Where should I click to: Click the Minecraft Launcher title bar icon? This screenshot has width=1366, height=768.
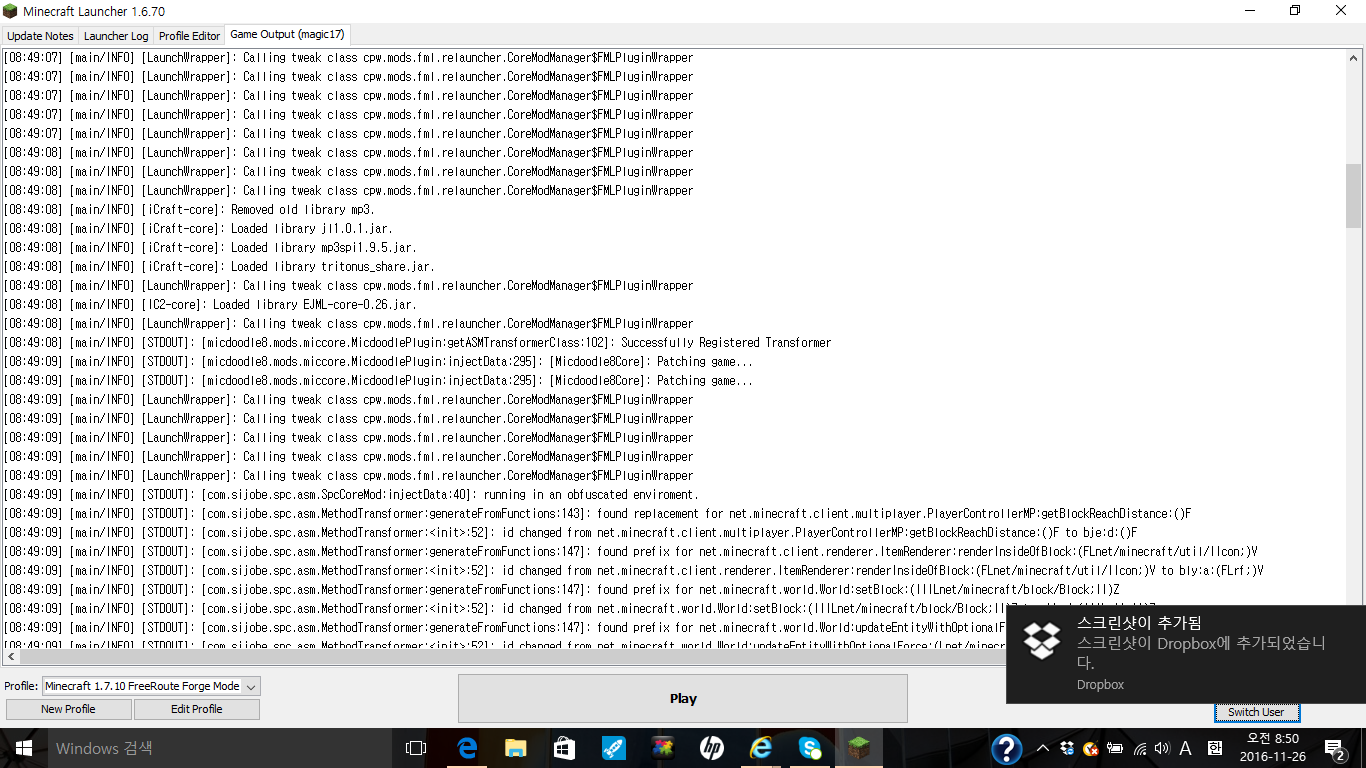click(x=10, y=10)
